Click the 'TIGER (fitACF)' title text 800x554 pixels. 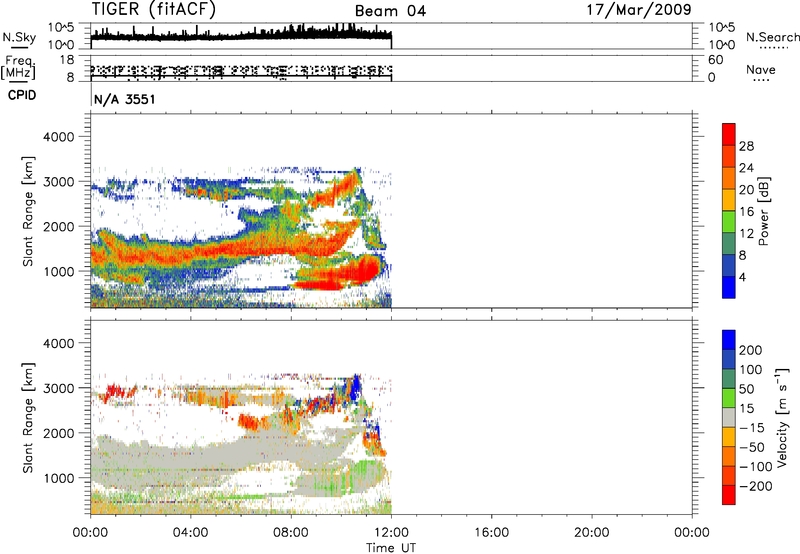(x=154, y=10)
